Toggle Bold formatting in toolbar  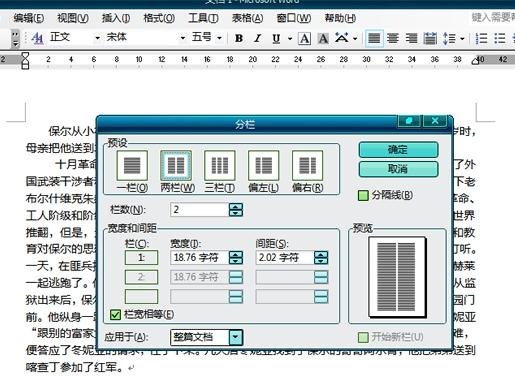point(239,38)
